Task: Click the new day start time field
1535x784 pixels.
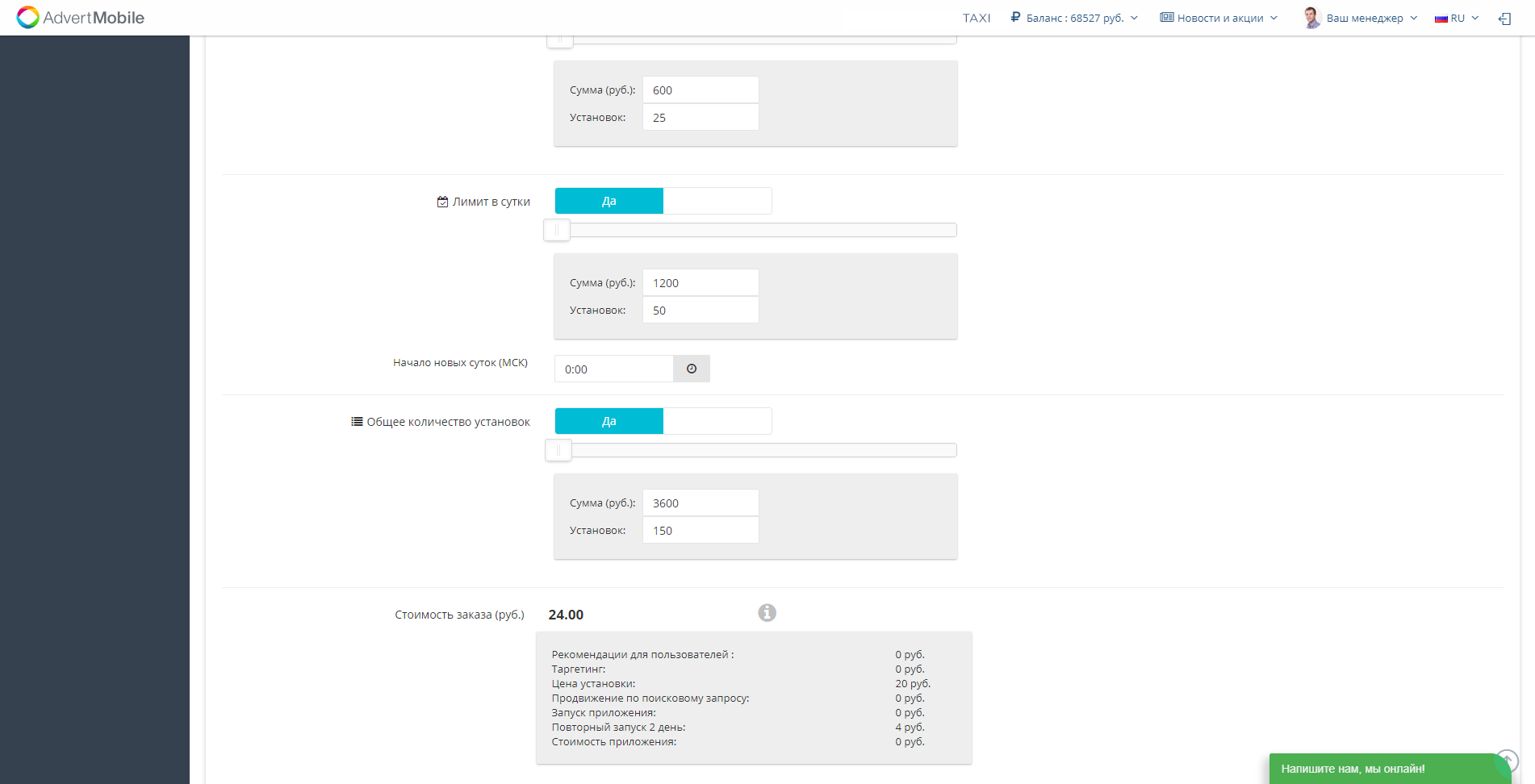Action: click(x=613, y=369)
